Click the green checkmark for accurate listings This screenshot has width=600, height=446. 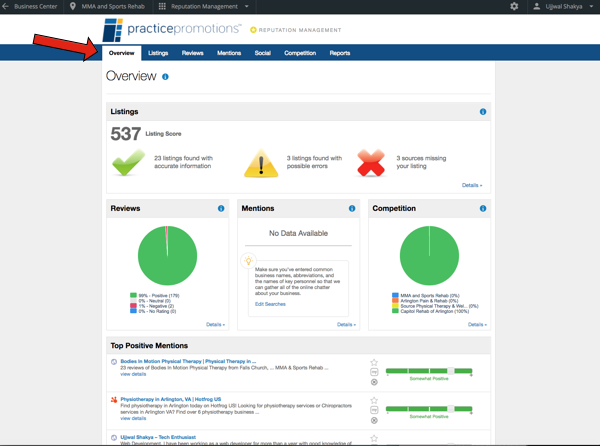[x=129, y=162]
